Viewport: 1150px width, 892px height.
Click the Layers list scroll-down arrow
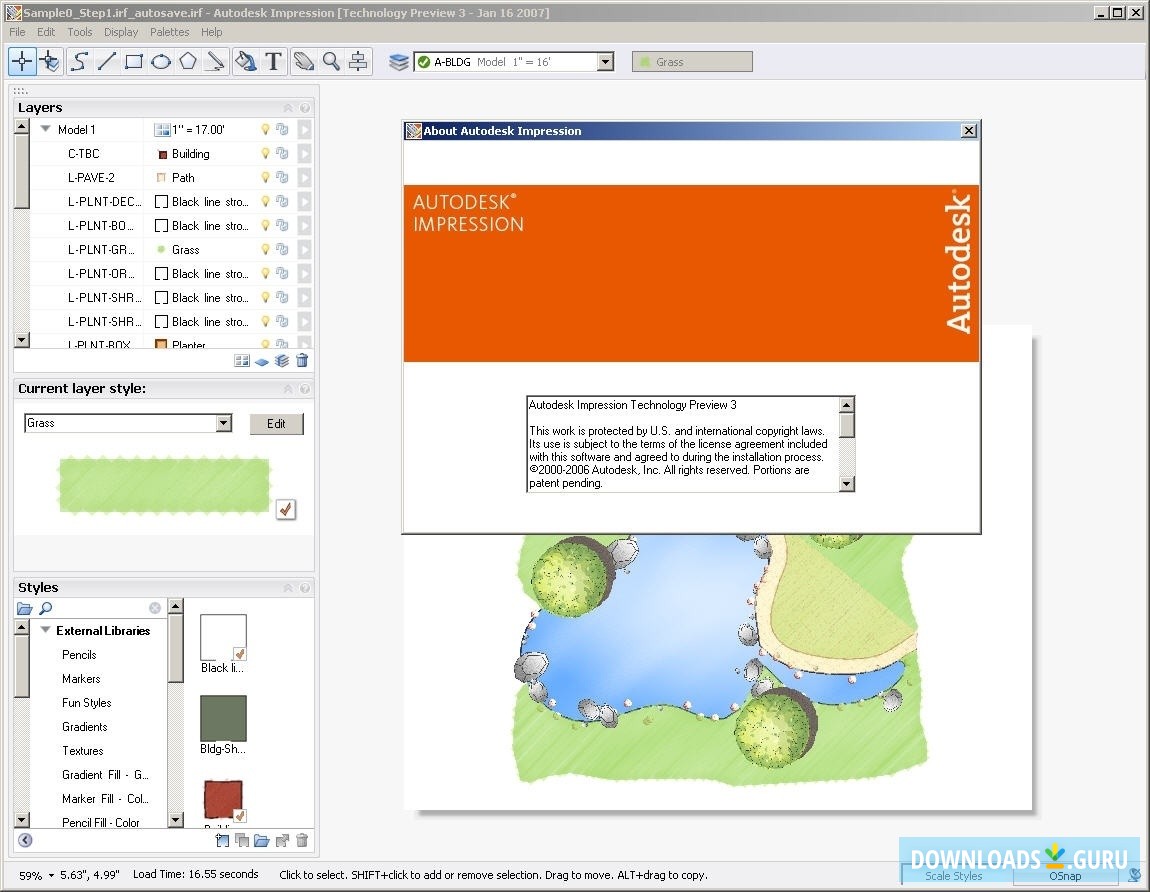coord(22,340)
